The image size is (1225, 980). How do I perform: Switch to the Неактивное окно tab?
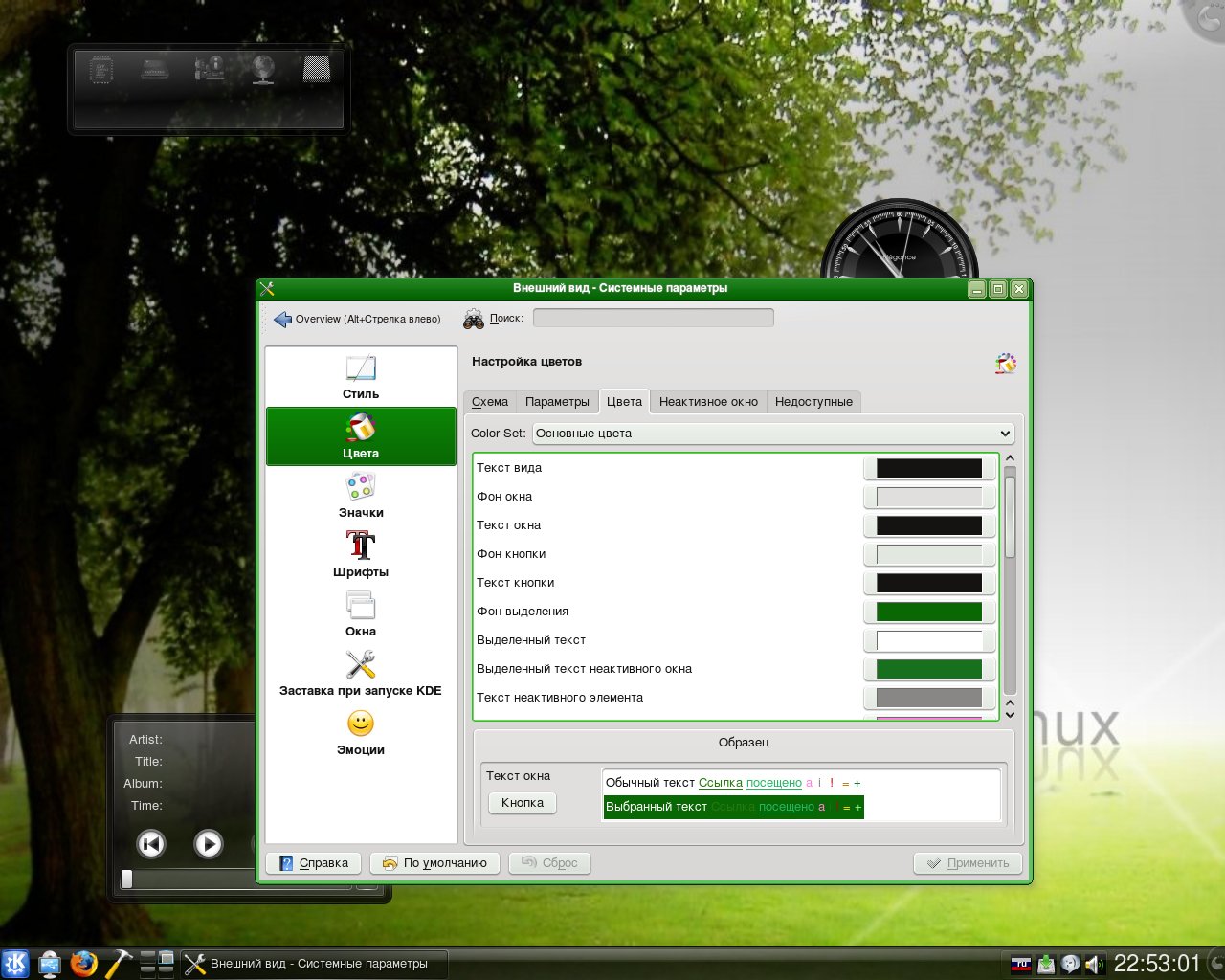point(708,402)
